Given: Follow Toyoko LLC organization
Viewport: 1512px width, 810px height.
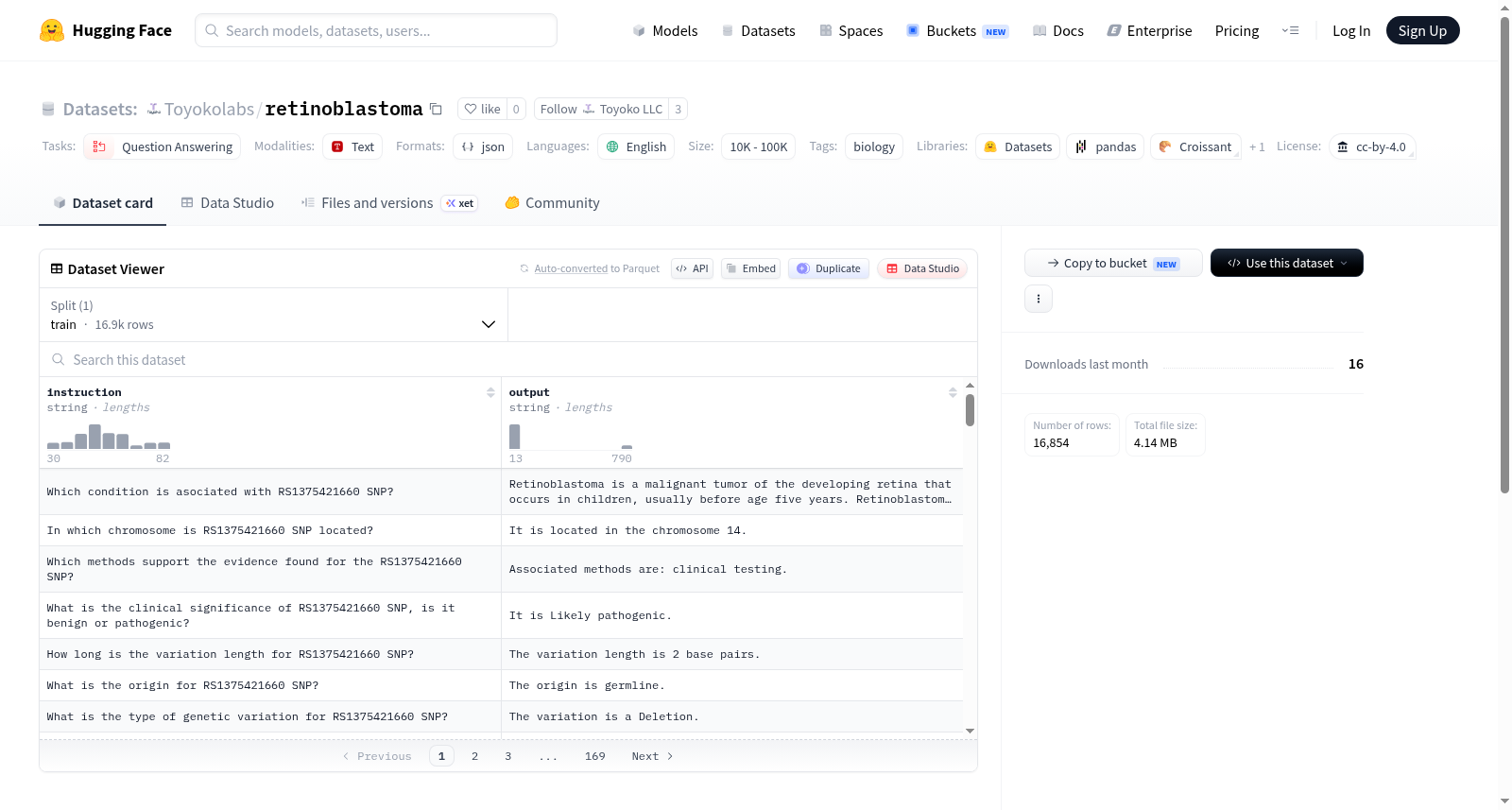Looking at the screenshot, I should pyautogui.click(x=601, y=109).
